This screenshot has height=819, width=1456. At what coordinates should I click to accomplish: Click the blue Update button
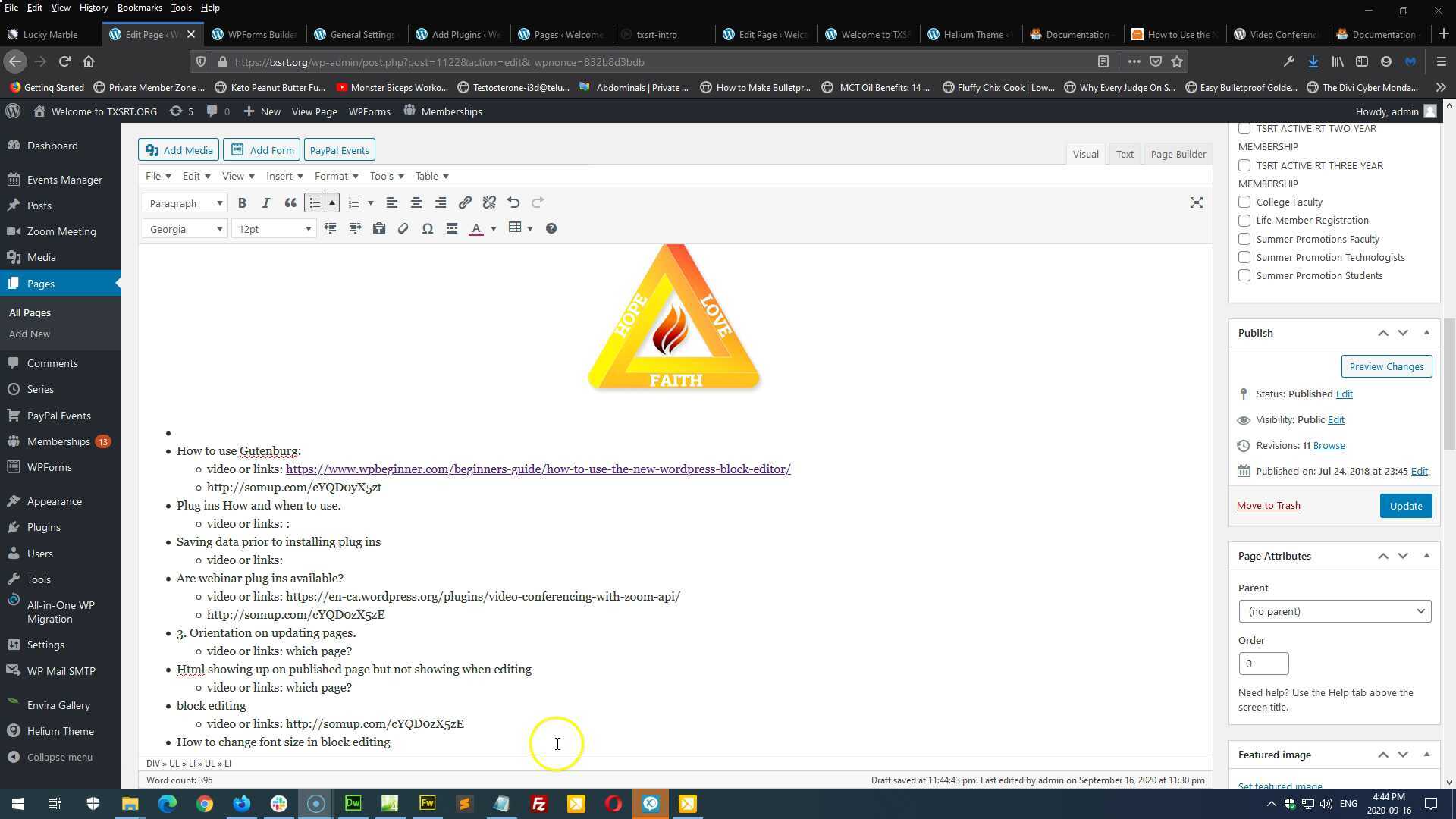coord(1405,507)
